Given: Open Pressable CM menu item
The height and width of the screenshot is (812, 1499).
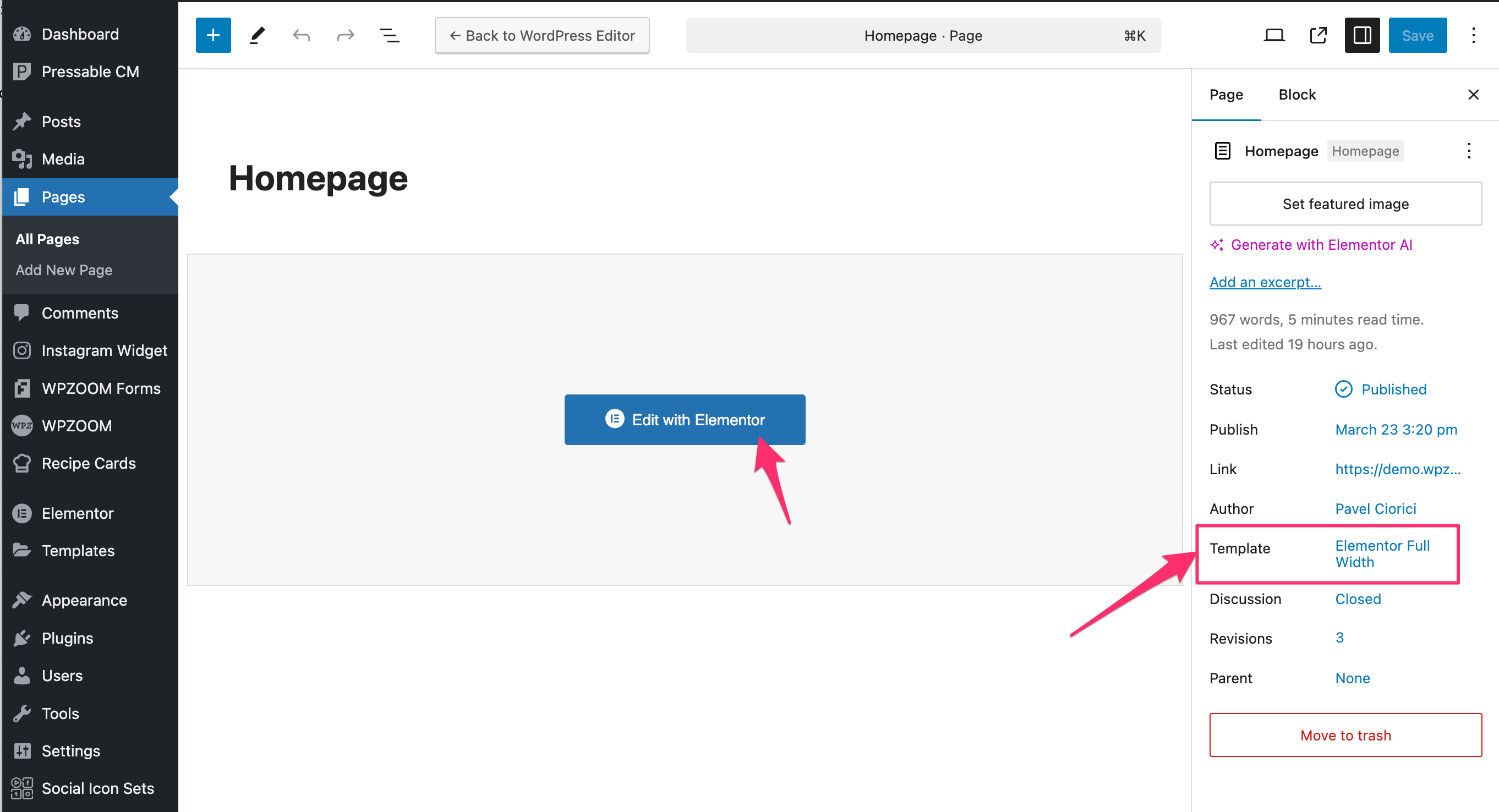Looking at the screenshot, I should (90, 72).
